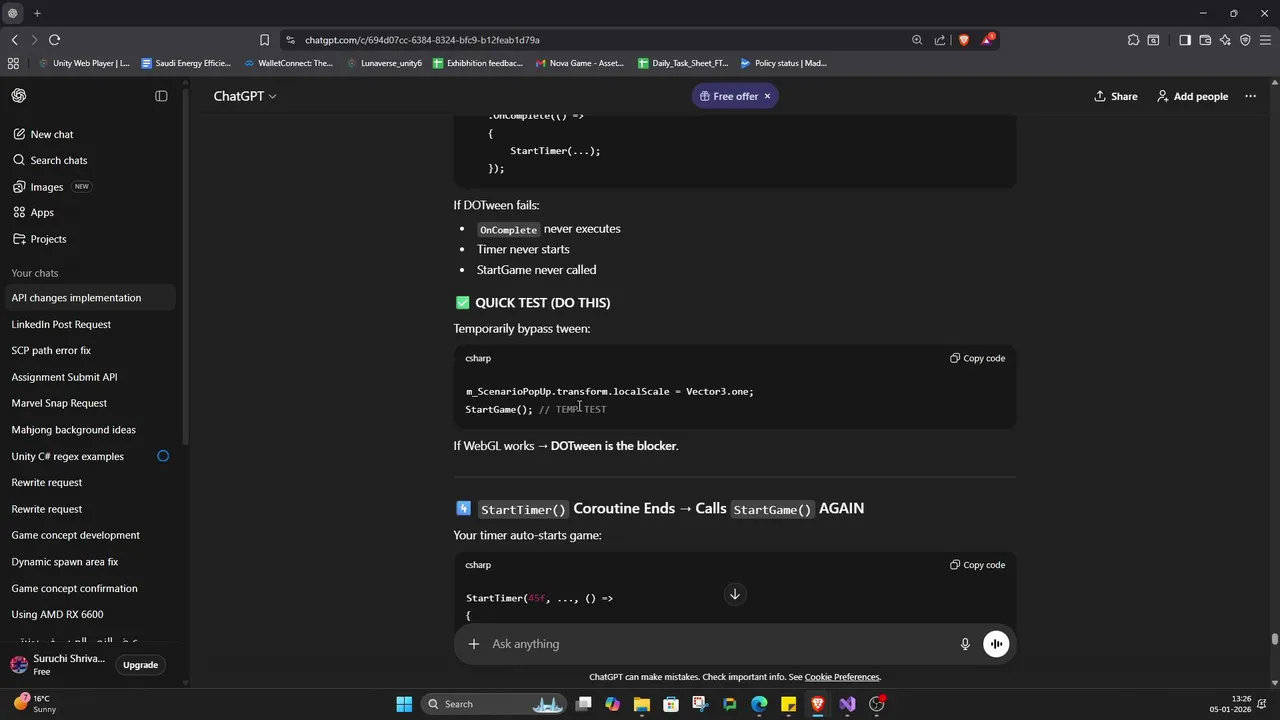The image size is (1280, 720).
Task: Toggle browser sidebar panel icon
Action: pyautogui.click(x=1185, y=40)
